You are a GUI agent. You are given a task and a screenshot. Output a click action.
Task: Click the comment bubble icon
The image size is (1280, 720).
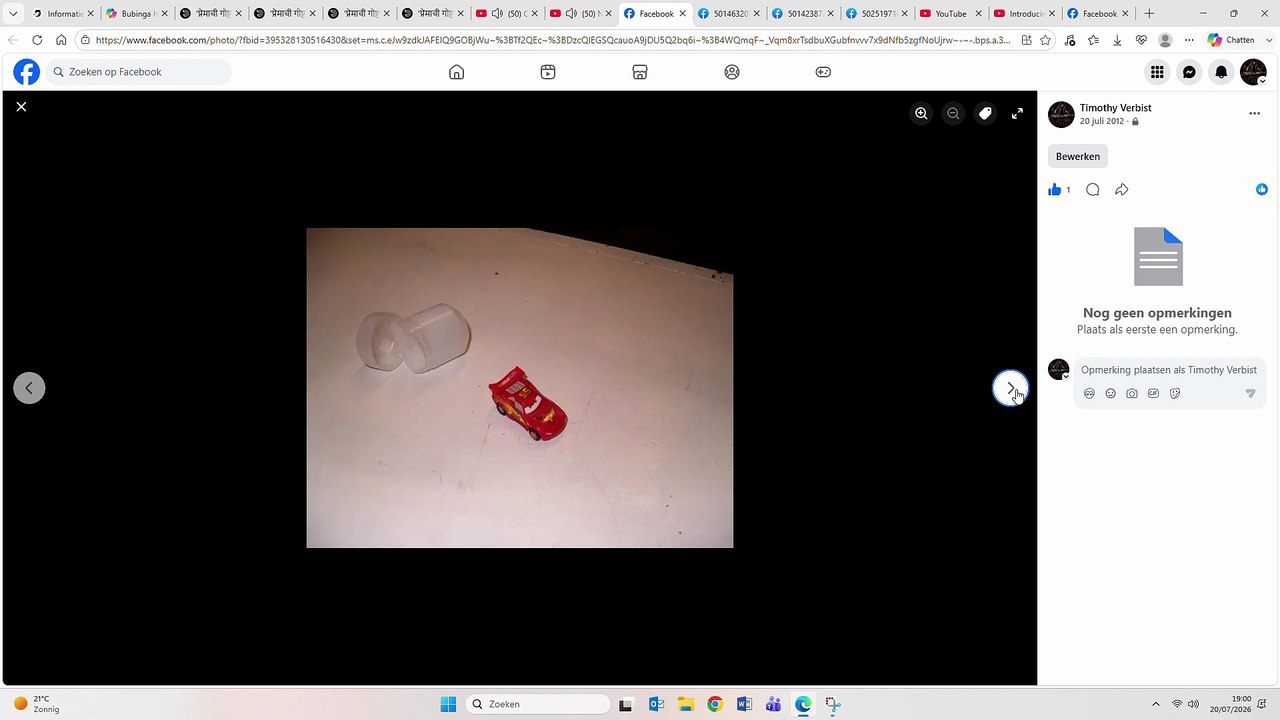coord(1093,190)
